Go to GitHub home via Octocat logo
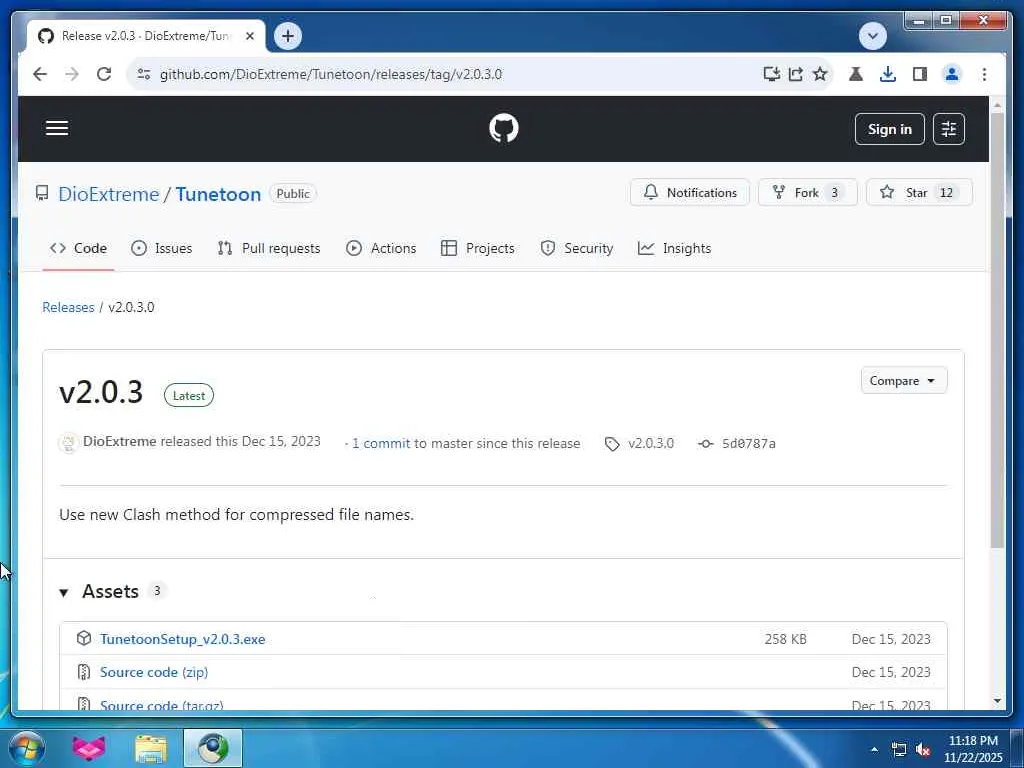 (504, 128)
